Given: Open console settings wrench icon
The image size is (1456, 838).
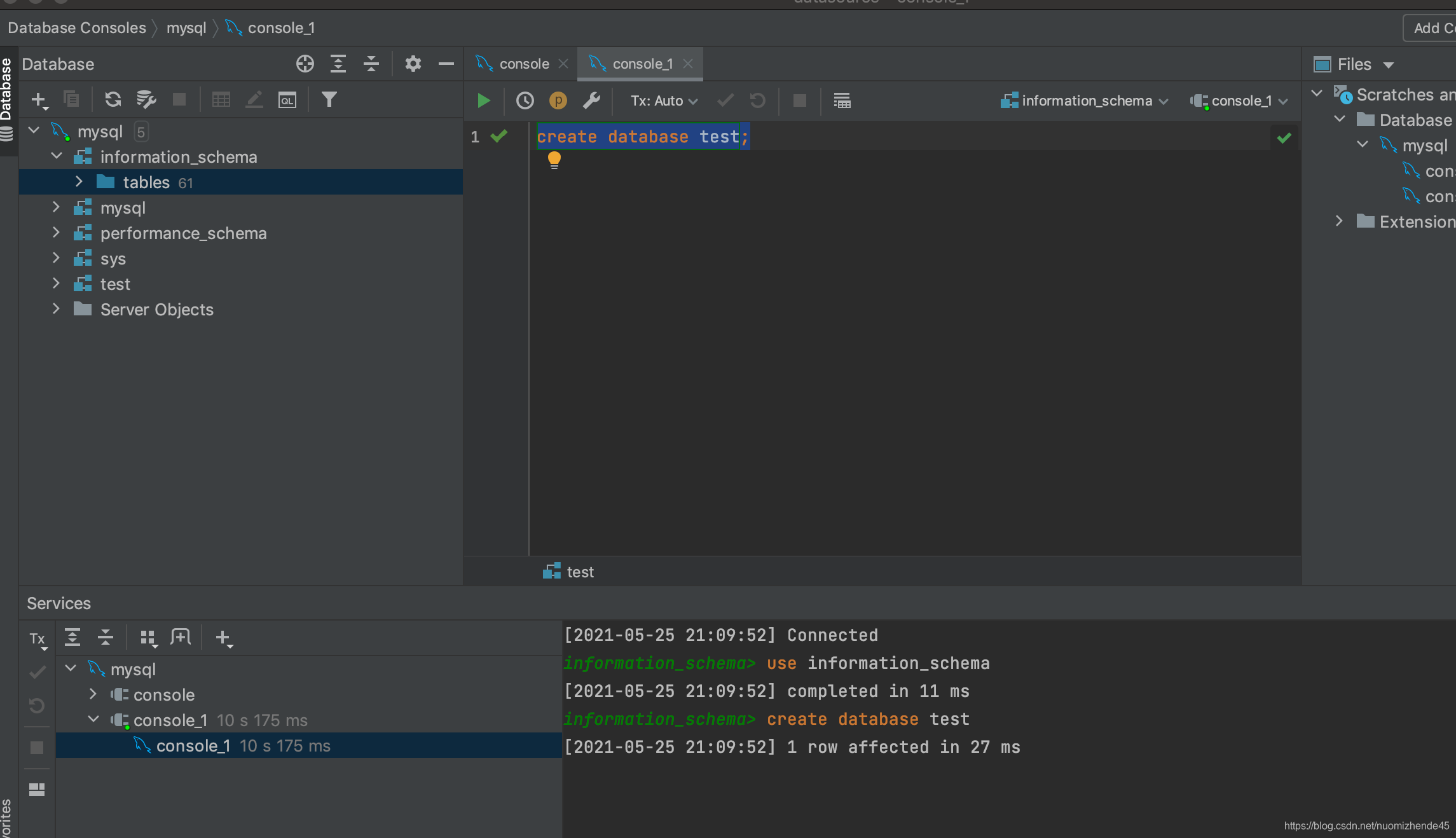Looking at the screenshot, I should [591, 100].
